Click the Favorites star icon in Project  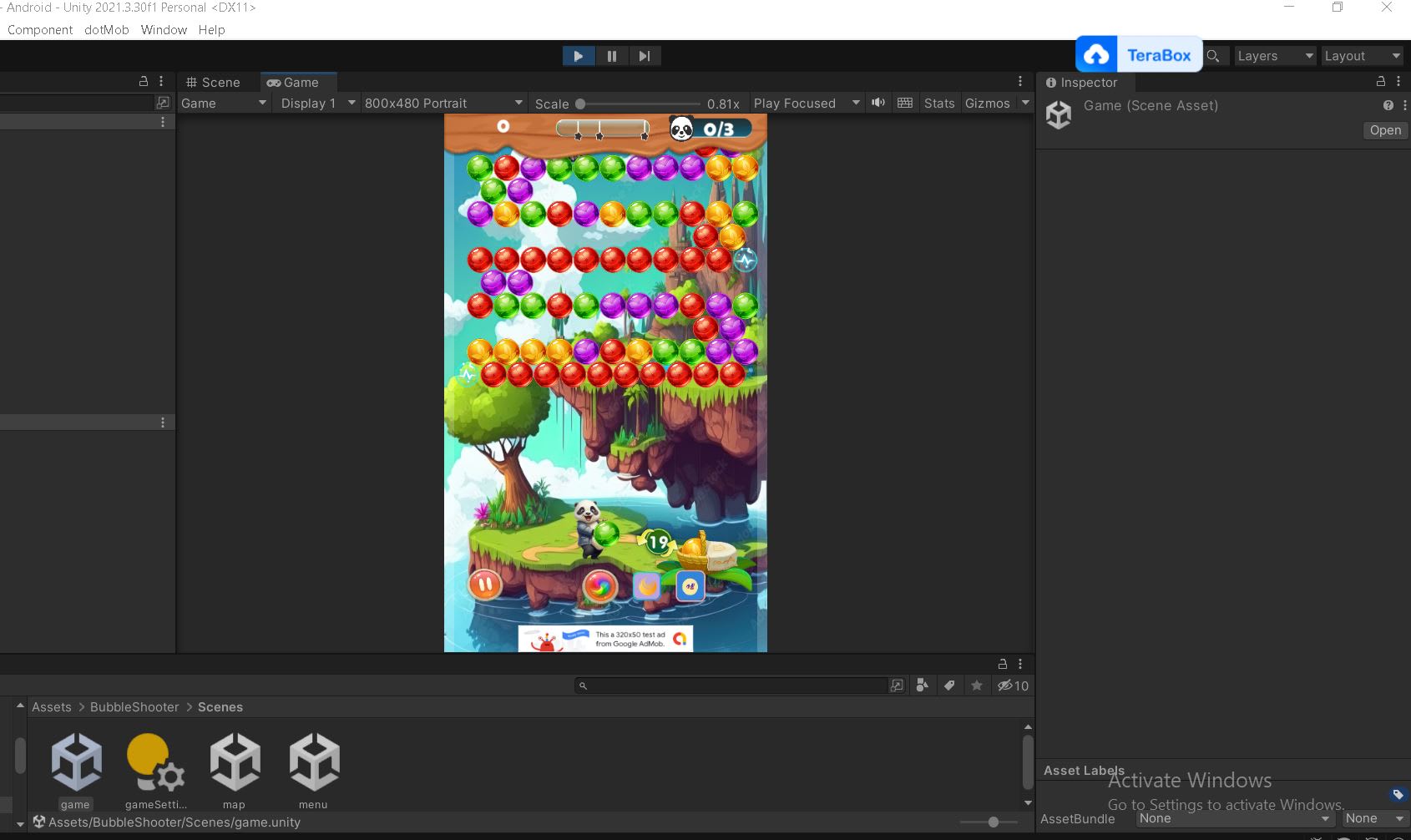977,686
